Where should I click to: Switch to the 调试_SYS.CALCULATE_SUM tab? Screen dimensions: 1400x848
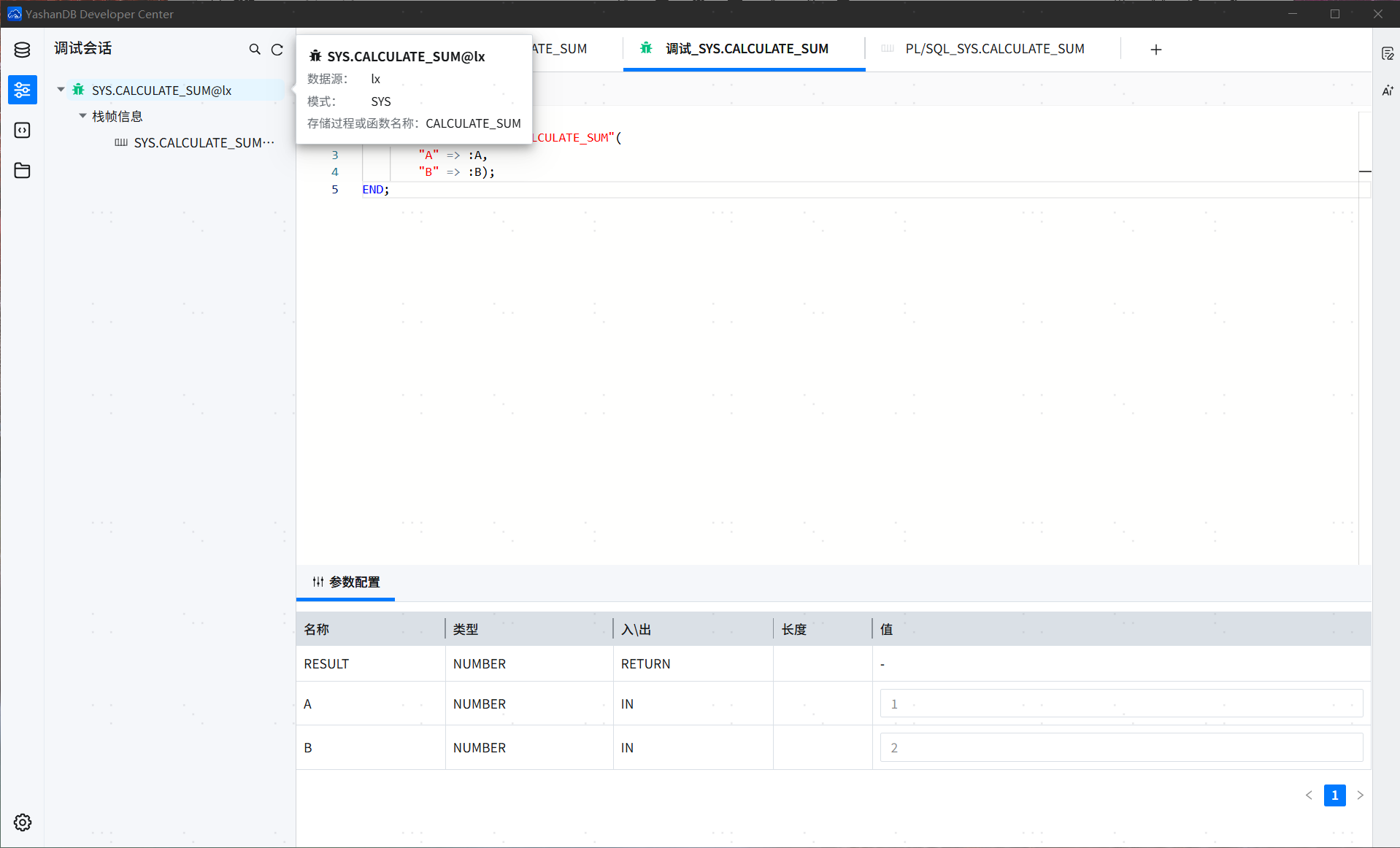(744, 48)
